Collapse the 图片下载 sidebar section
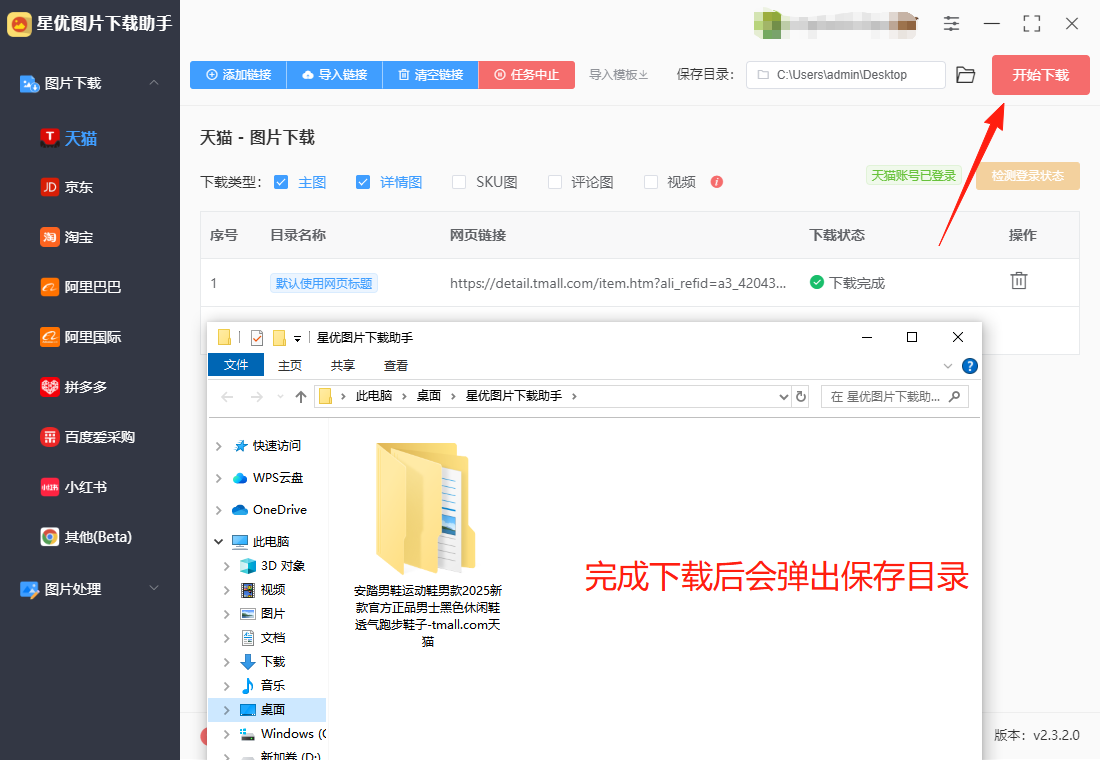The width and height of the screenshot is (1100, 760). (x=154, y=83)
